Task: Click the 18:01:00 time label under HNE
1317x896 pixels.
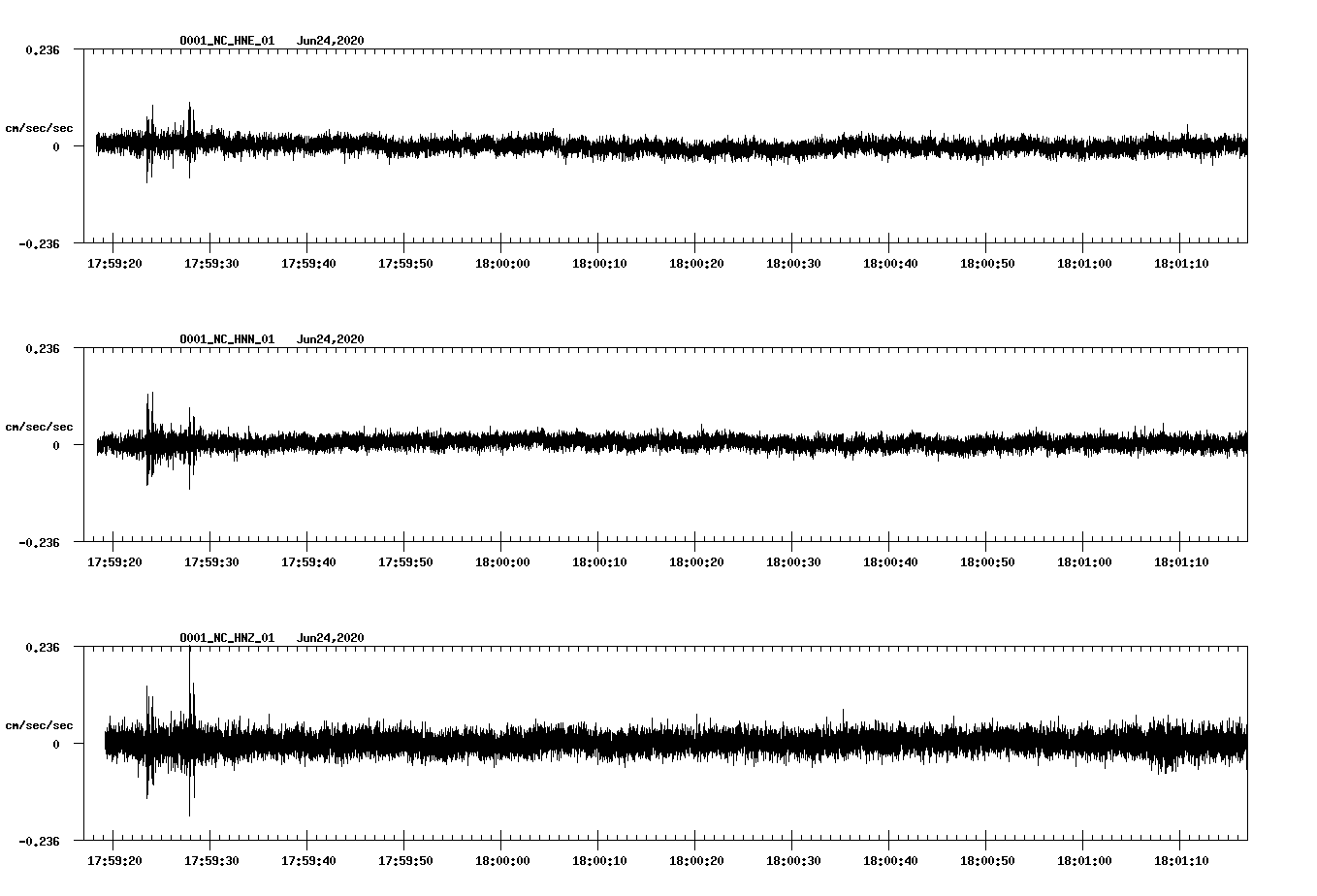Action: pyautogui.click(x=1084, y=263)
